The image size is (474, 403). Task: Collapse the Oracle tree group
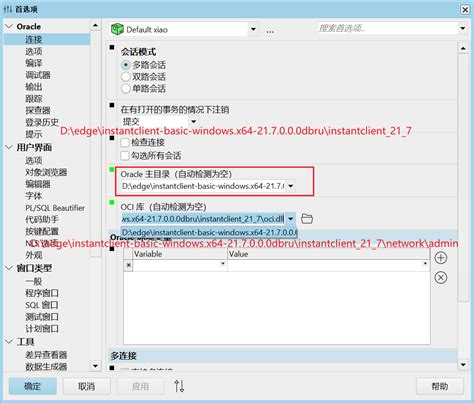pyautogui.click(x=9, y=26)
